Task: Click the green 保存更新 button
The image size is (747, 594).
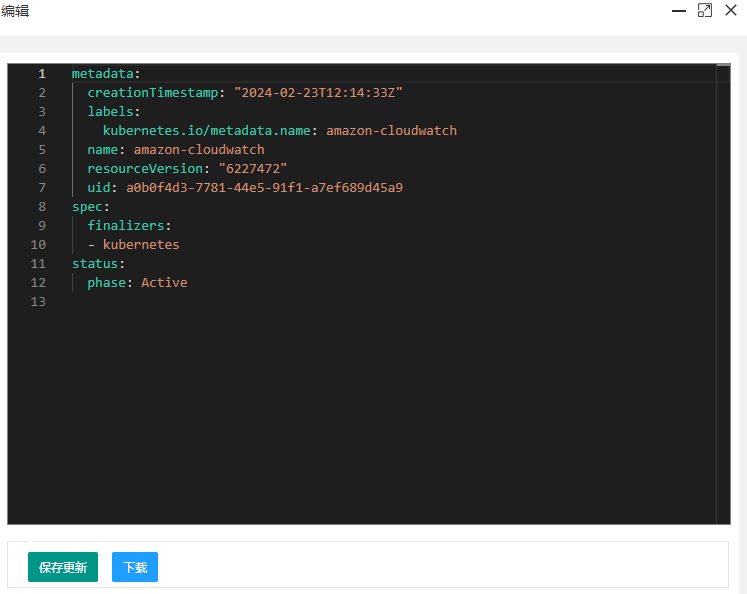Action: click(x=63, y=567)
